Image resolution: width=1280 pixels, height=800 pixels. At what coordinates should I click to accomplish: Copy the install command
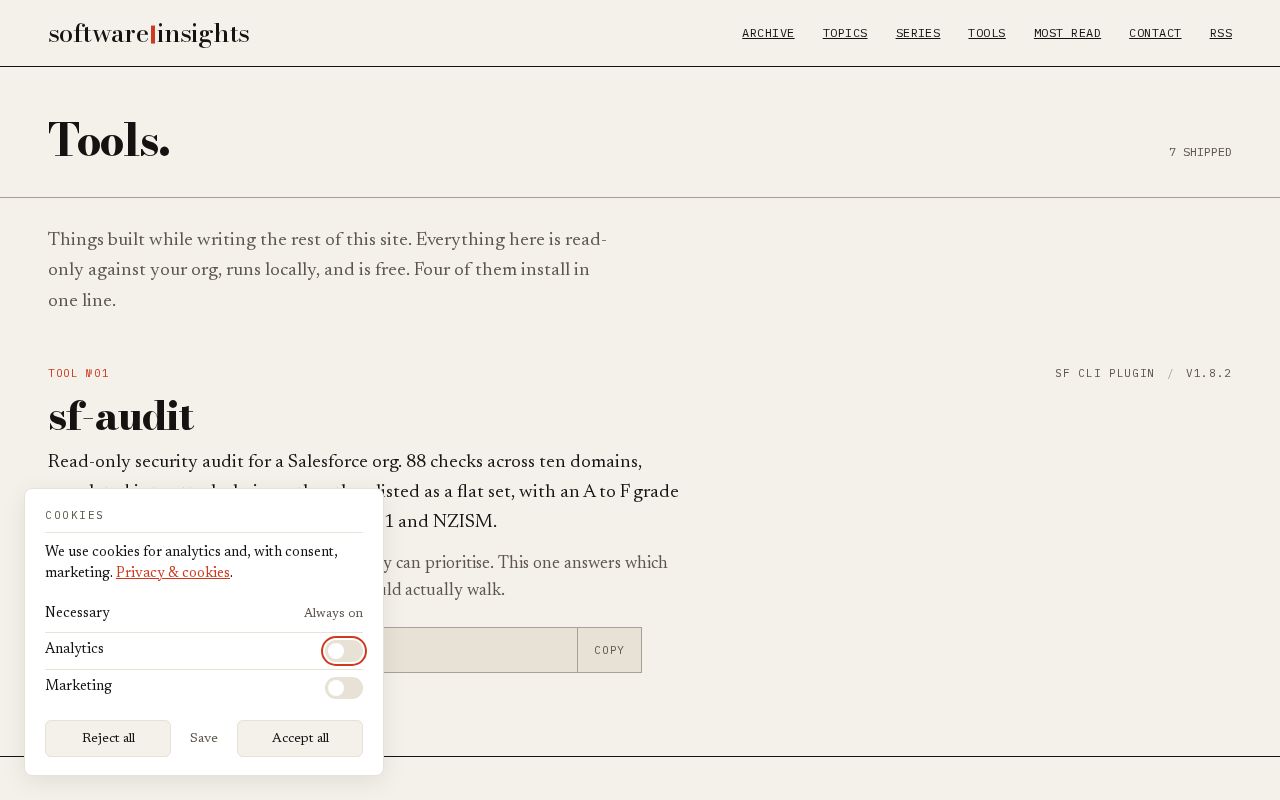point(609,650)
